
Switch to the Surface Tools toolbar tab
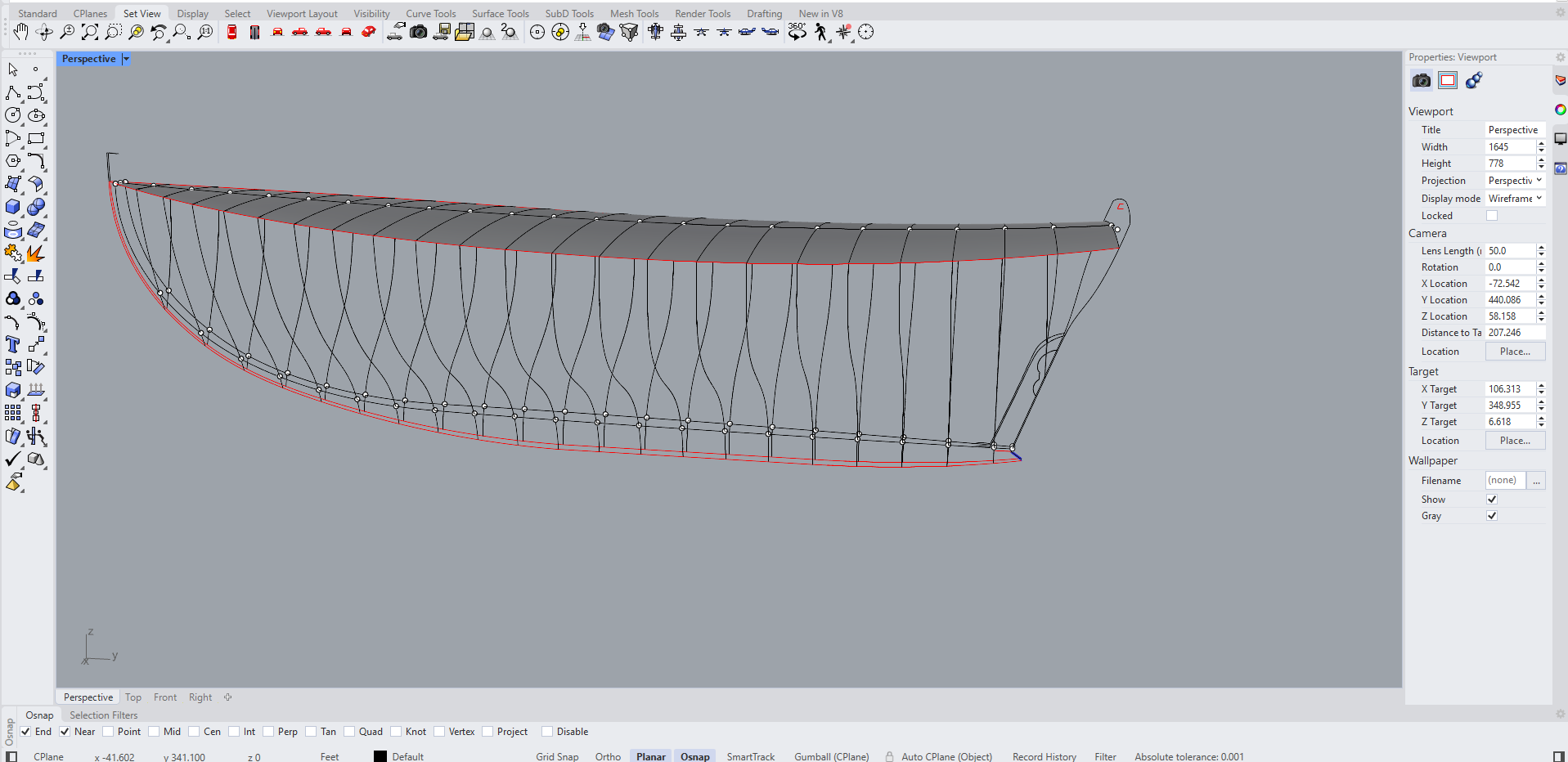[x=500, y=14]
